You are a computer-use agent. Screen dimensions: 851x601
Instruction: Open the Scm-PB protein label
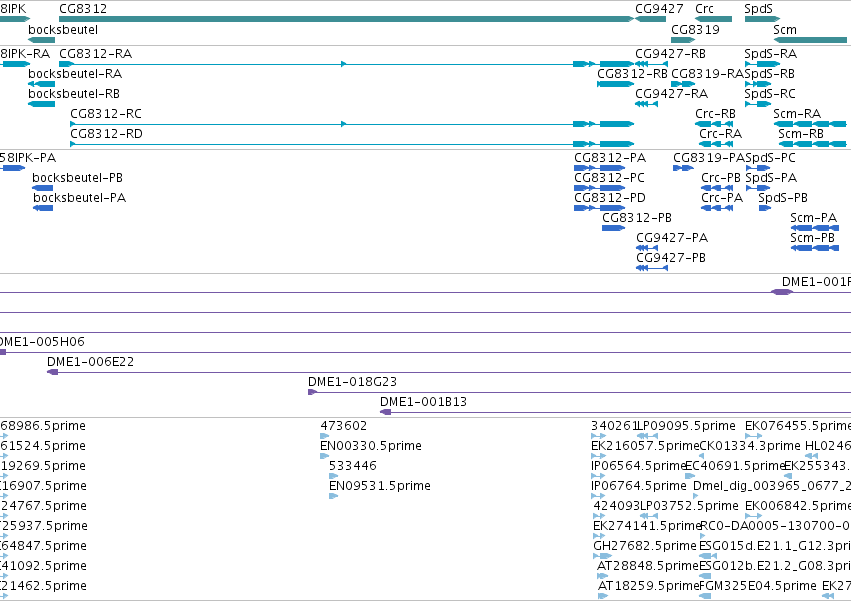tap(812, 238)
